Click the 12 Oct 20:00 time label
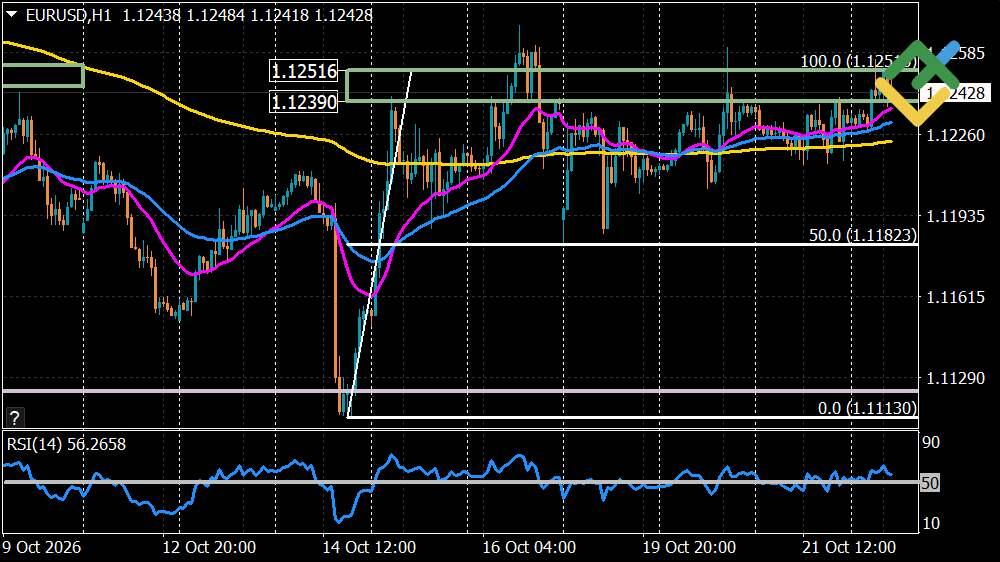The height and width of the screenshot is (562, 1000). [x=209, y=547]
